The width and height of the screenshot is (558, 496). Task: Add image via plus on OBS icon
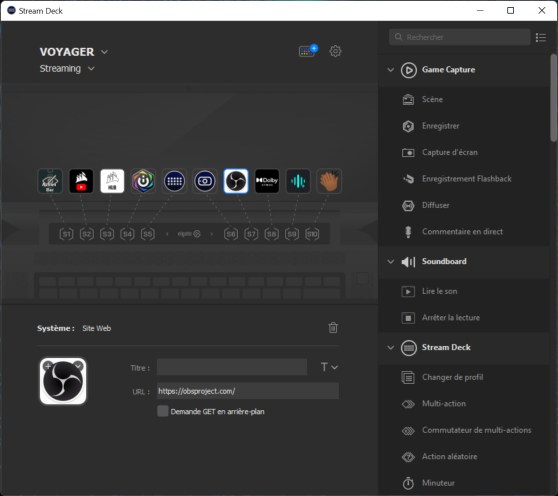tap(48, 365)
